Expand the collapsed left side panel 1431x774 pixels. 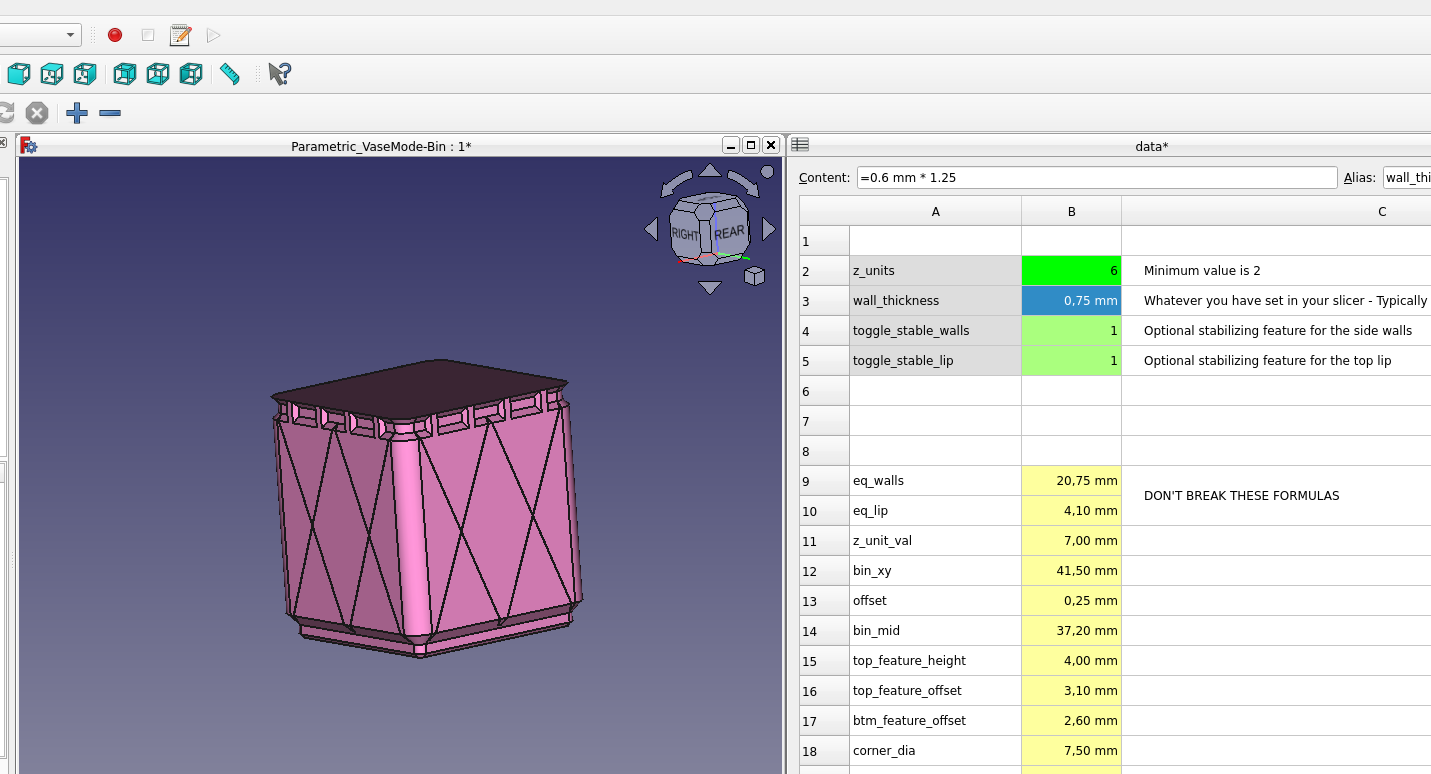tap(5, 143)
